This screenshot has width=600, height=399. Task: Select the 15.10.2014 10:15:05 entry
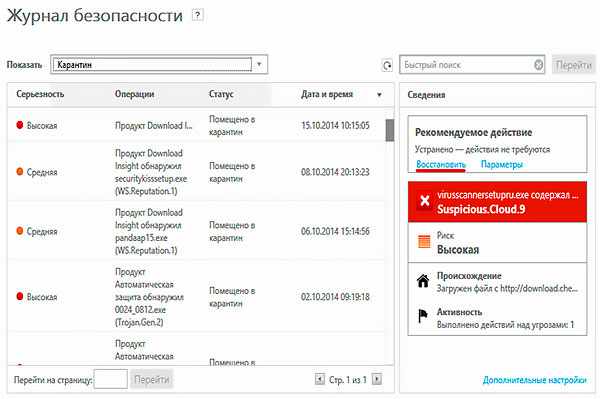(x=197, y=125)
